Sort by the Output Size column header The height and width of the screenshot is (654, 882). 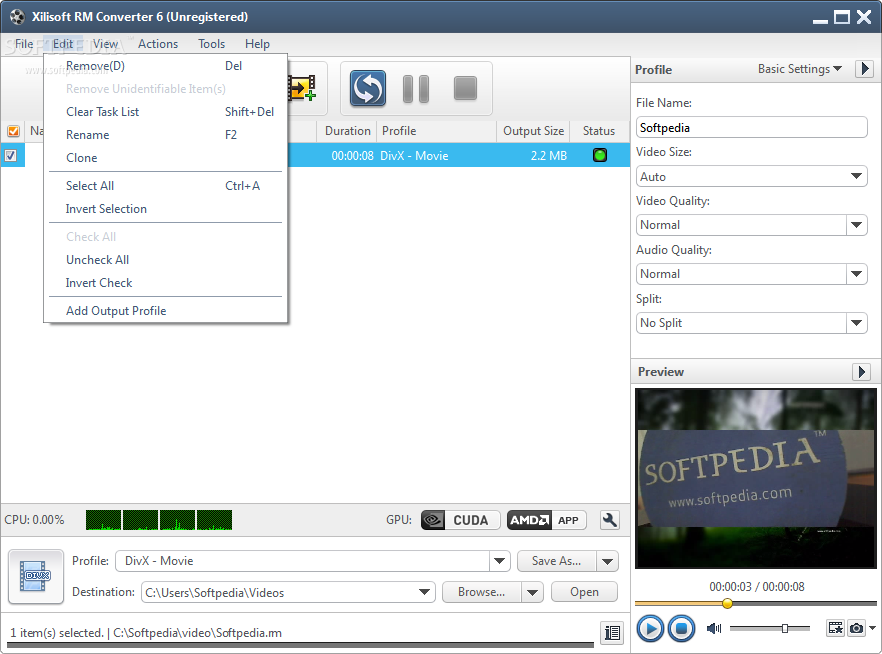click(x=533, y=131)
